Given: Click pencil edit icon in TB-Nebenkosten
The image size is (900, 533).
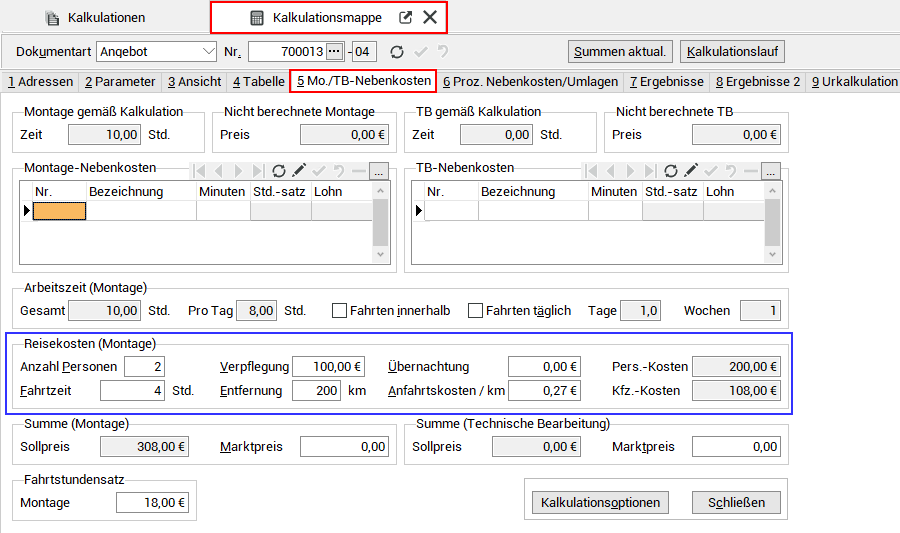Looking at the screenshot, I should 691,171.
